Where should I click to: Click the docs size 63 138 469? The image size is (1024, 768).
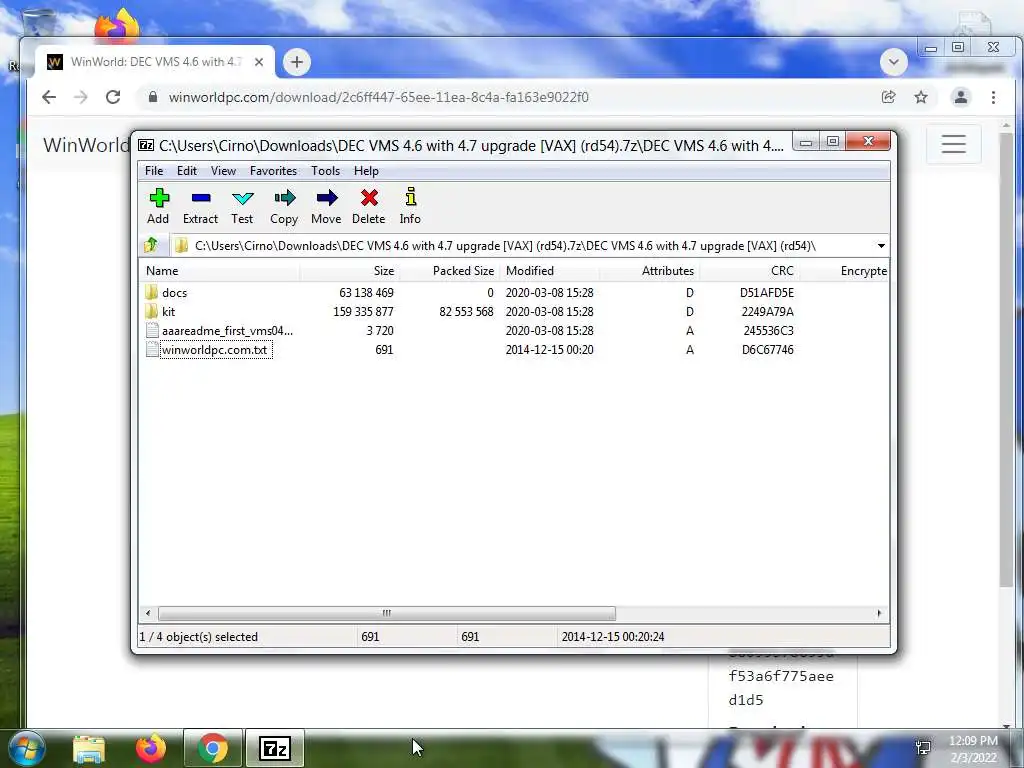[366, 293]
